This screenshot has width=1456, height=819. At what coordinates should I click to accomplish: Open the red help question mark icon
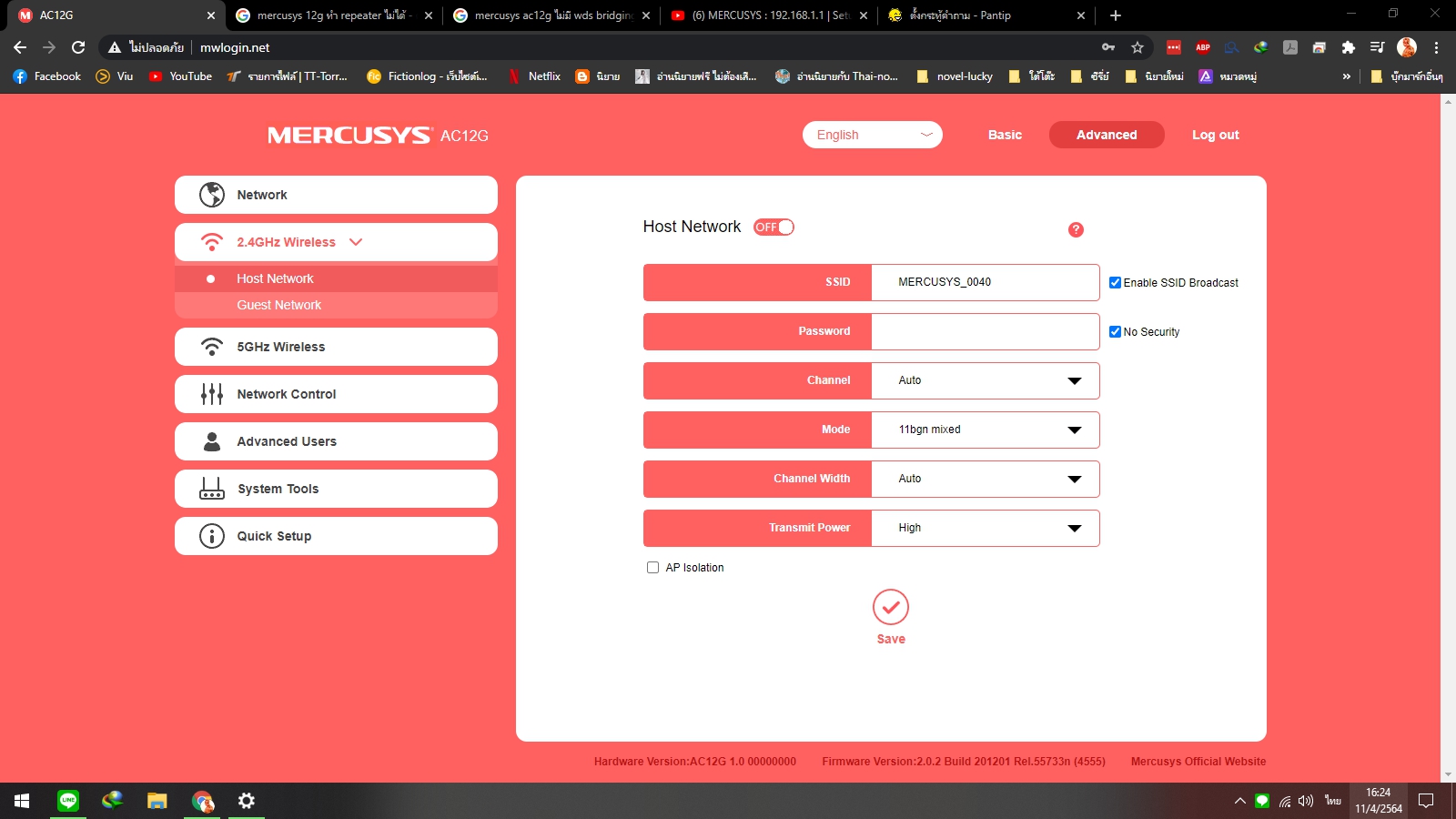pos(1076,229)
